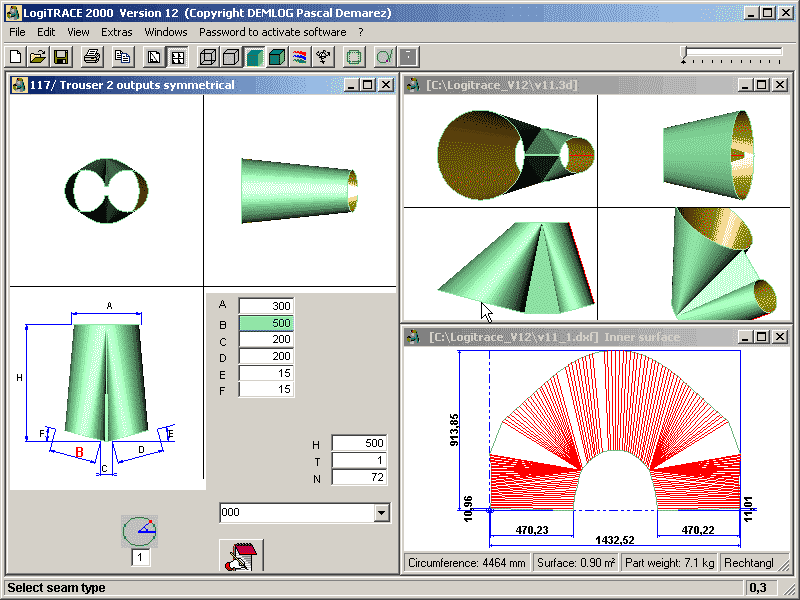Open the File menu
Screen dimensions: 800x600
click(x=17, y=32)
